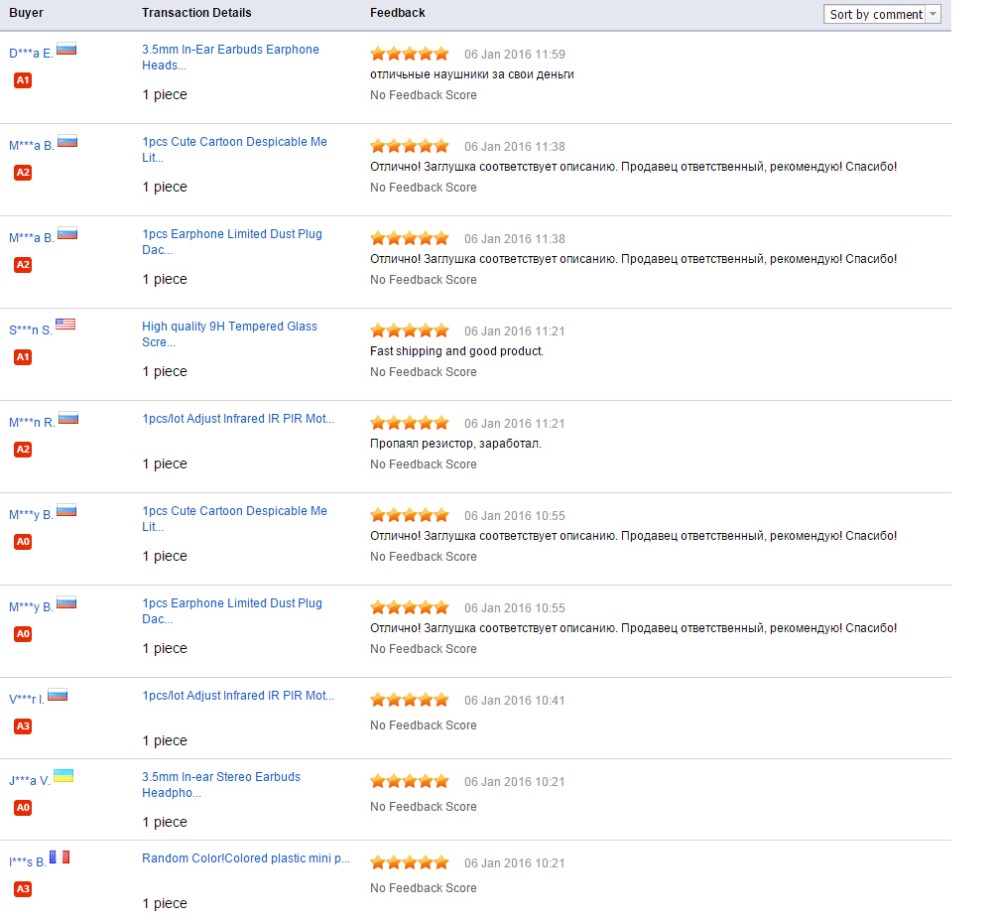The image size is (1000, 921).
Task: Click the arrow on the sort dropdown
Action: [x=933, y=14]
